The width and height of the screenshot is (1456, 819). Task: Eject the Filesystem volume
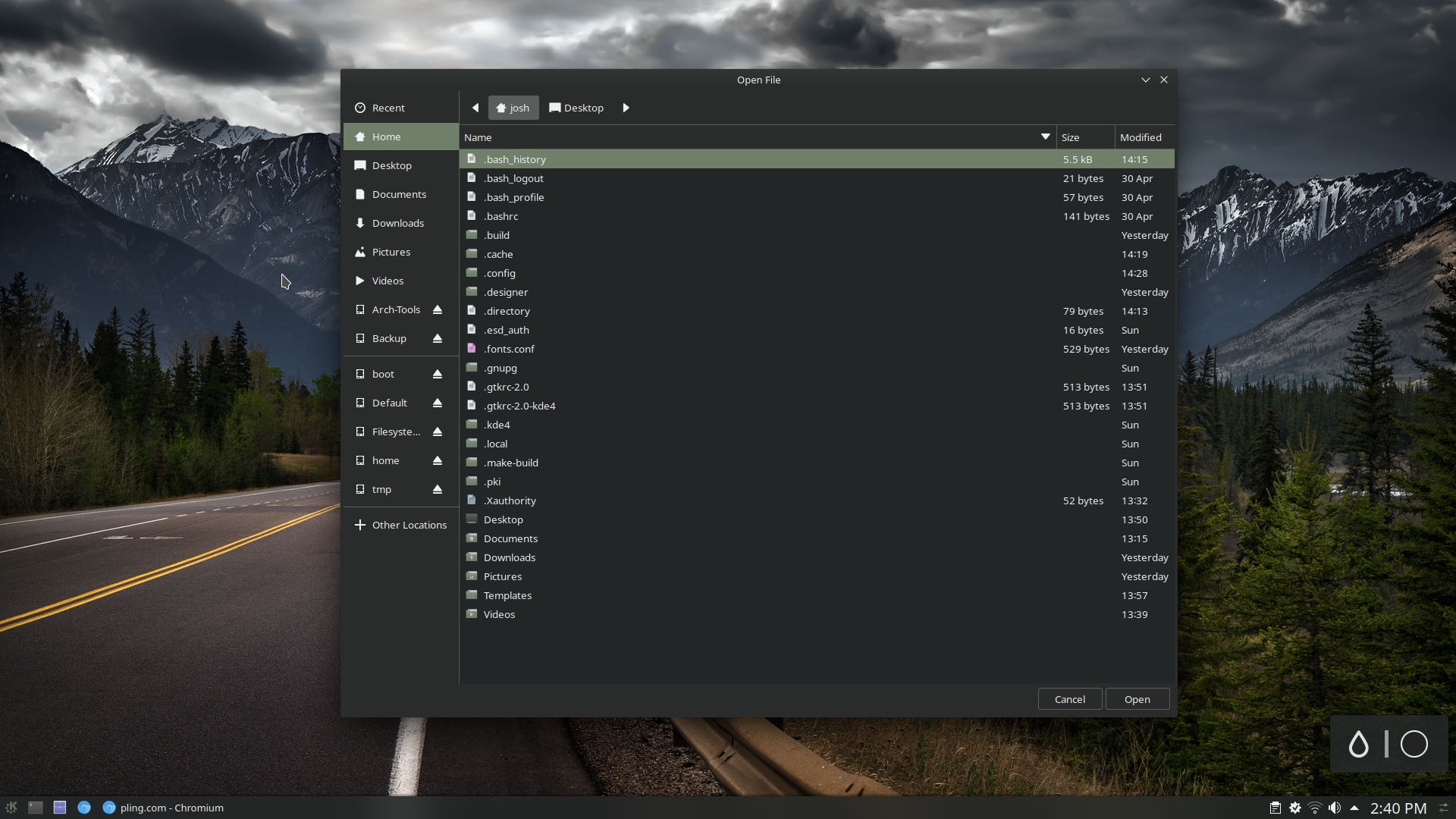[x=438, y=431]
